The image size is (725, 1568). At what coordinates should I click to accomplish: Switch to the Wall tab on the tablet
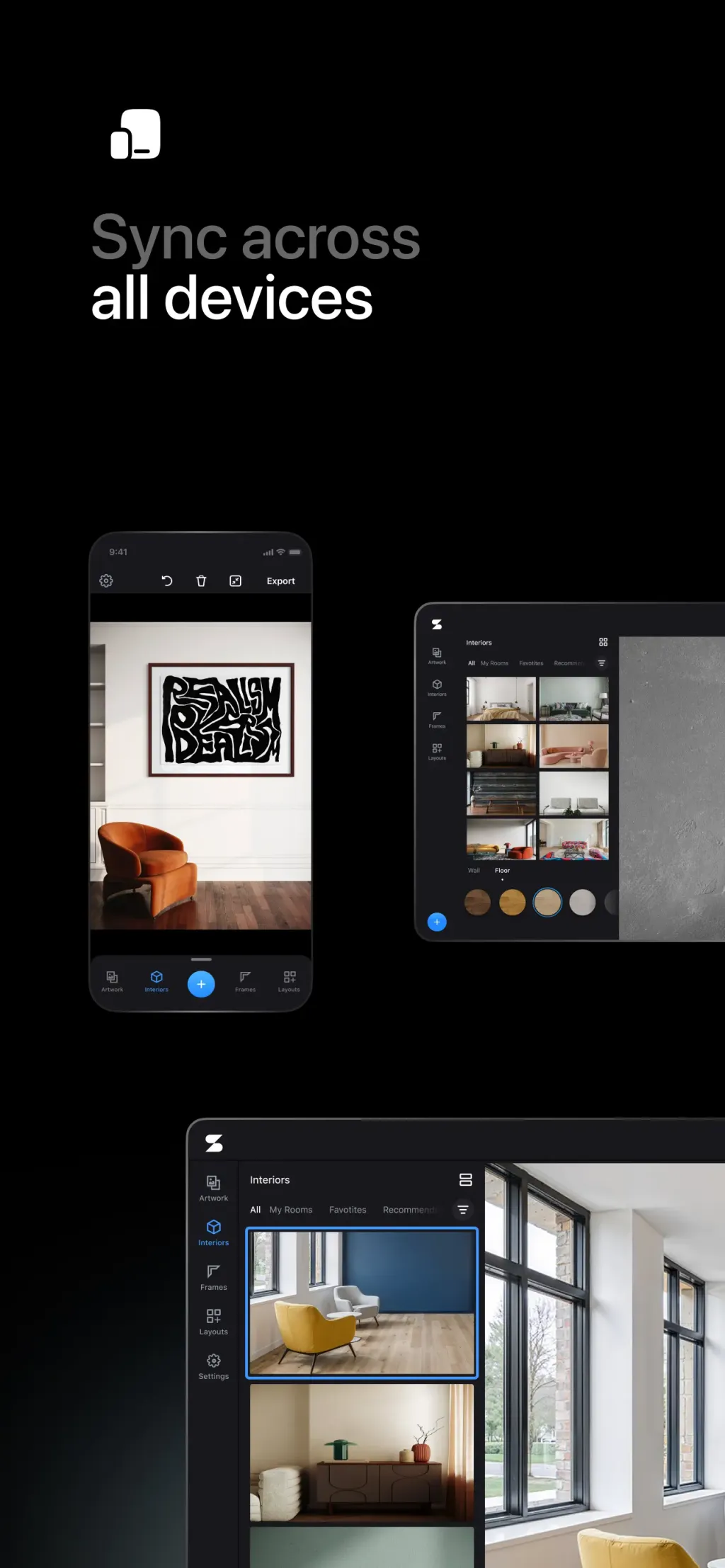coord(474,871)
